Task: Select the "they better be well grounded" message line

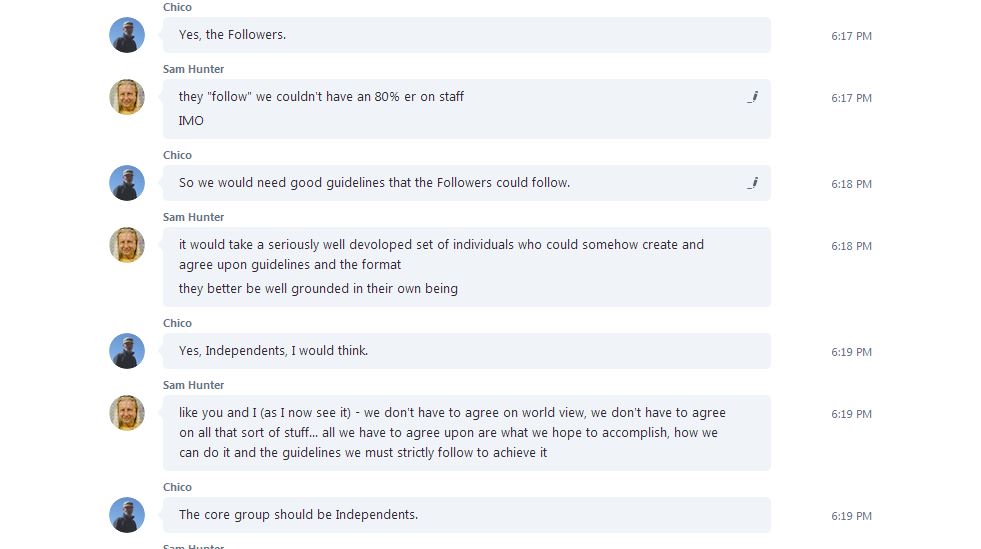Action: (x=318, y=289)
